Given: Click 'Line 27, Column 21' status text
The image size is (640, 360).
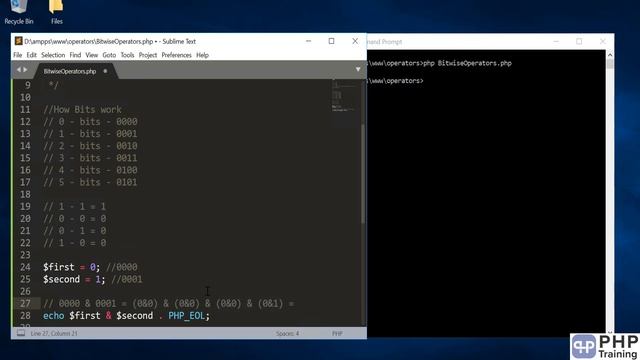Looking at the screenshot, I should click(54, 333).
